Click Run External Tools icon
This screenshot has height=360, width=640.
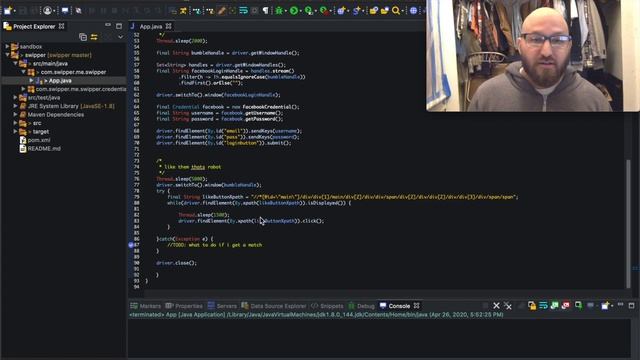tap(324, 11)
